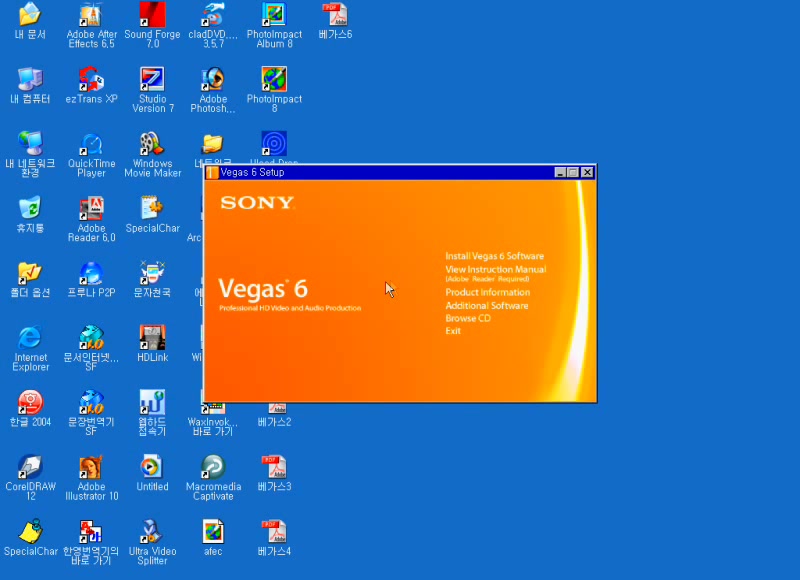Select Product Information in Vegas setup
This screenshot has height=580, width=800.
(x=487, y=292)
